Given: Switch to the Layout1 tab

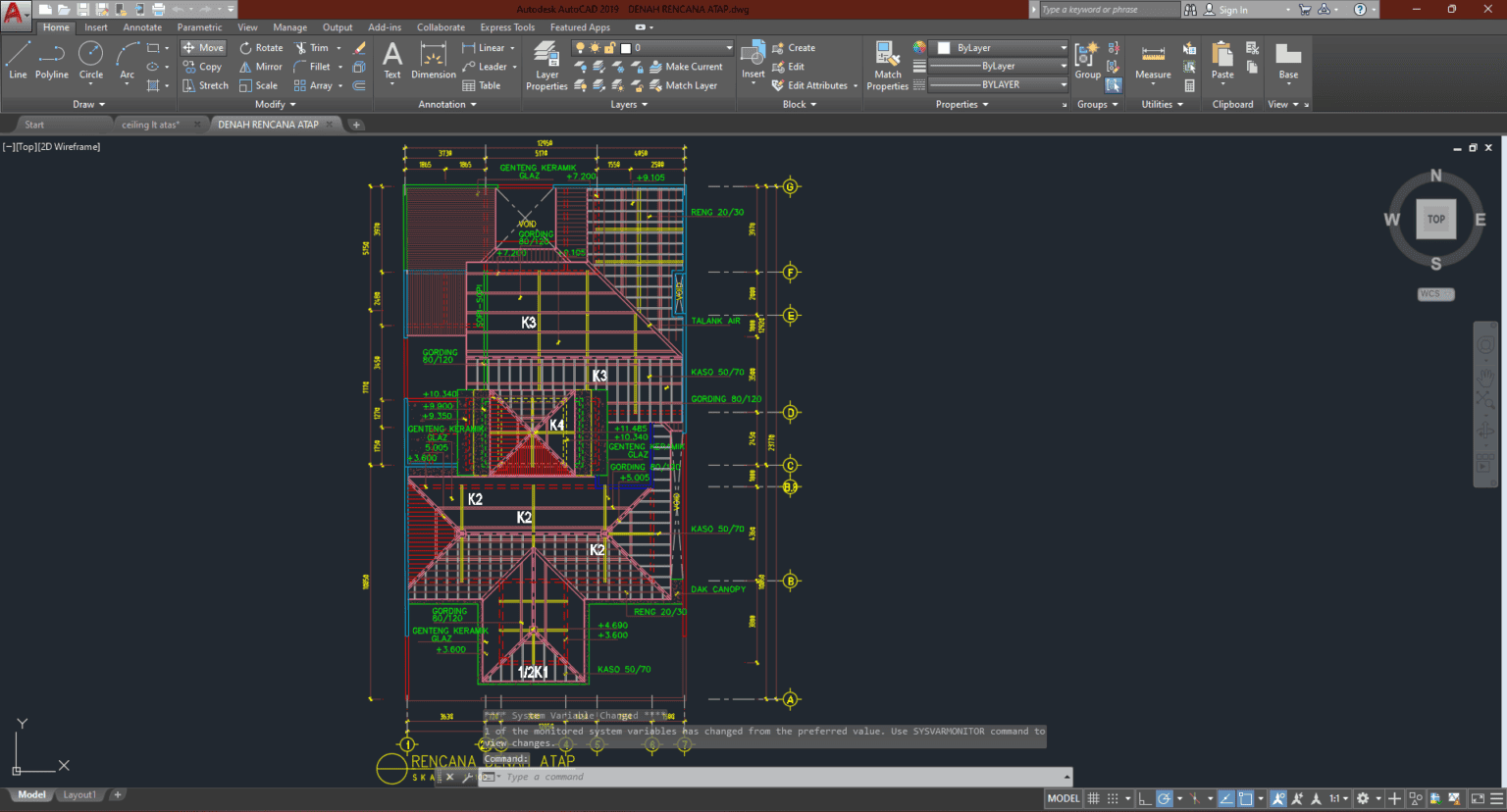Looking at the screenshot, I should 78,794.
